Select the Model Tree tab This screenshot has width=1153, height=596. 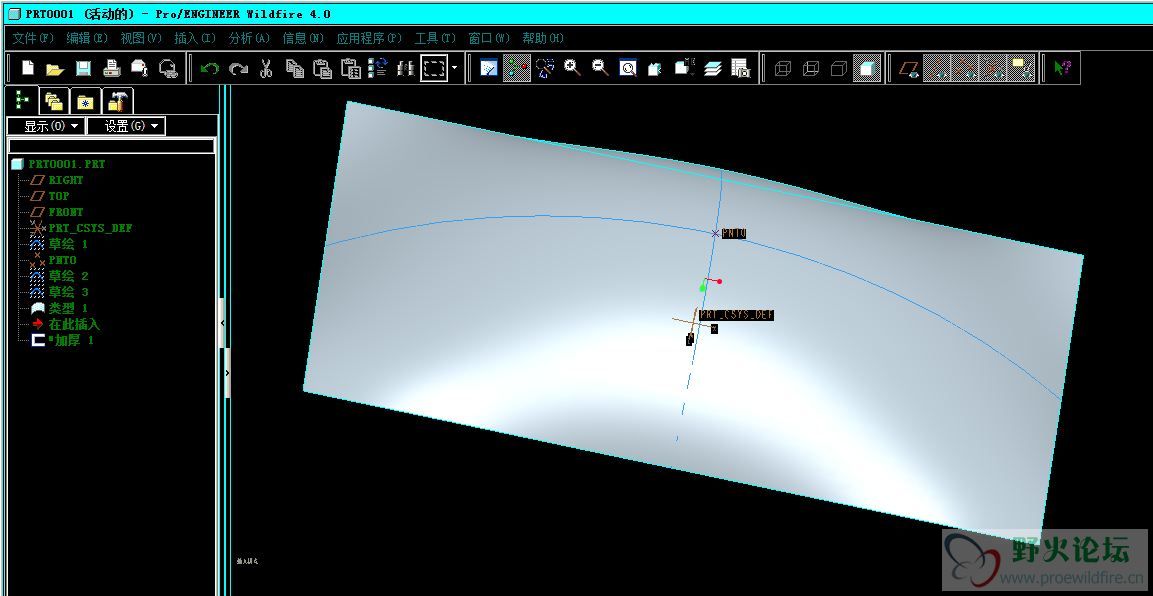pos(21,100)
